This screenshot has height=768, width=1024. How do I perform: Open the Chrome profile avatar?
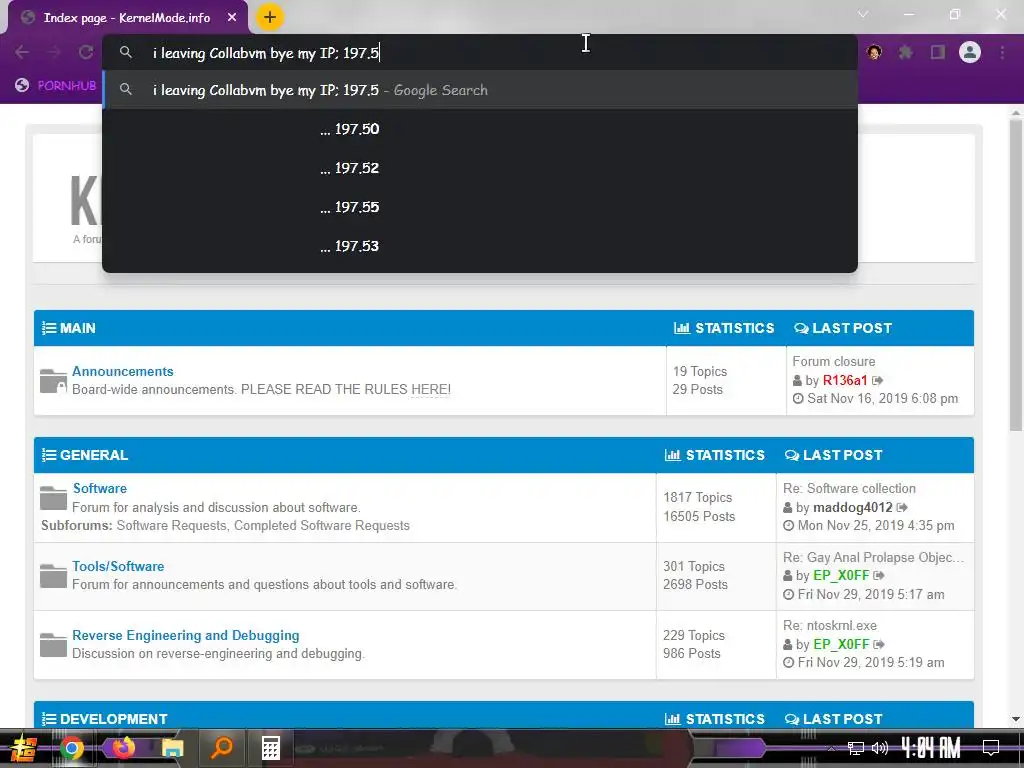pyautogui.click(x=970, y=52)
